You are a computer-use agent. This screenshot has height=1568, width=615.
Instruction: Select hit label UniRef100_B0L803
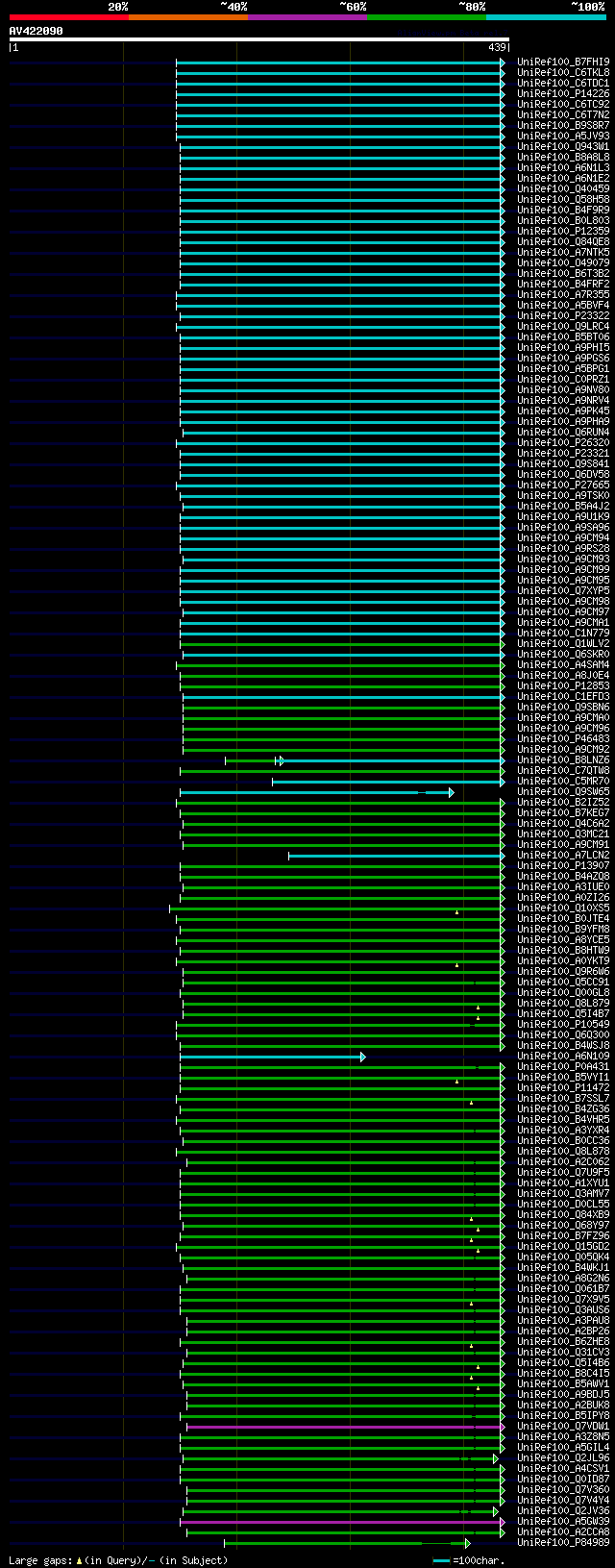pyautogui.click(x=563, y=221)
